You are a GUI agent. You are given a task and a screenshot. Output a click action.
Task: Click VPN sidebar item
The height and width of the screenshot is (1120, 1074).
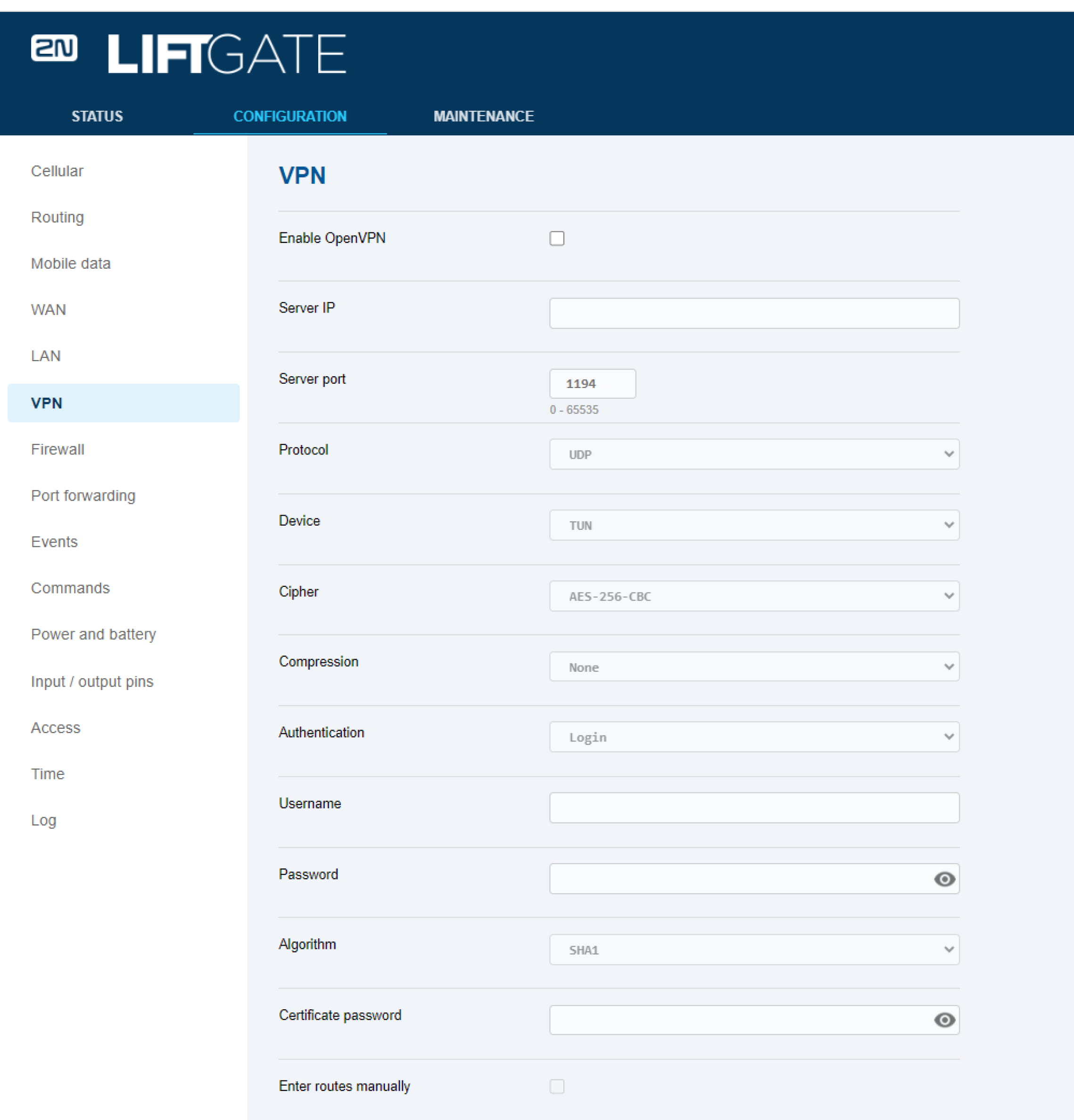coord(124,403)
